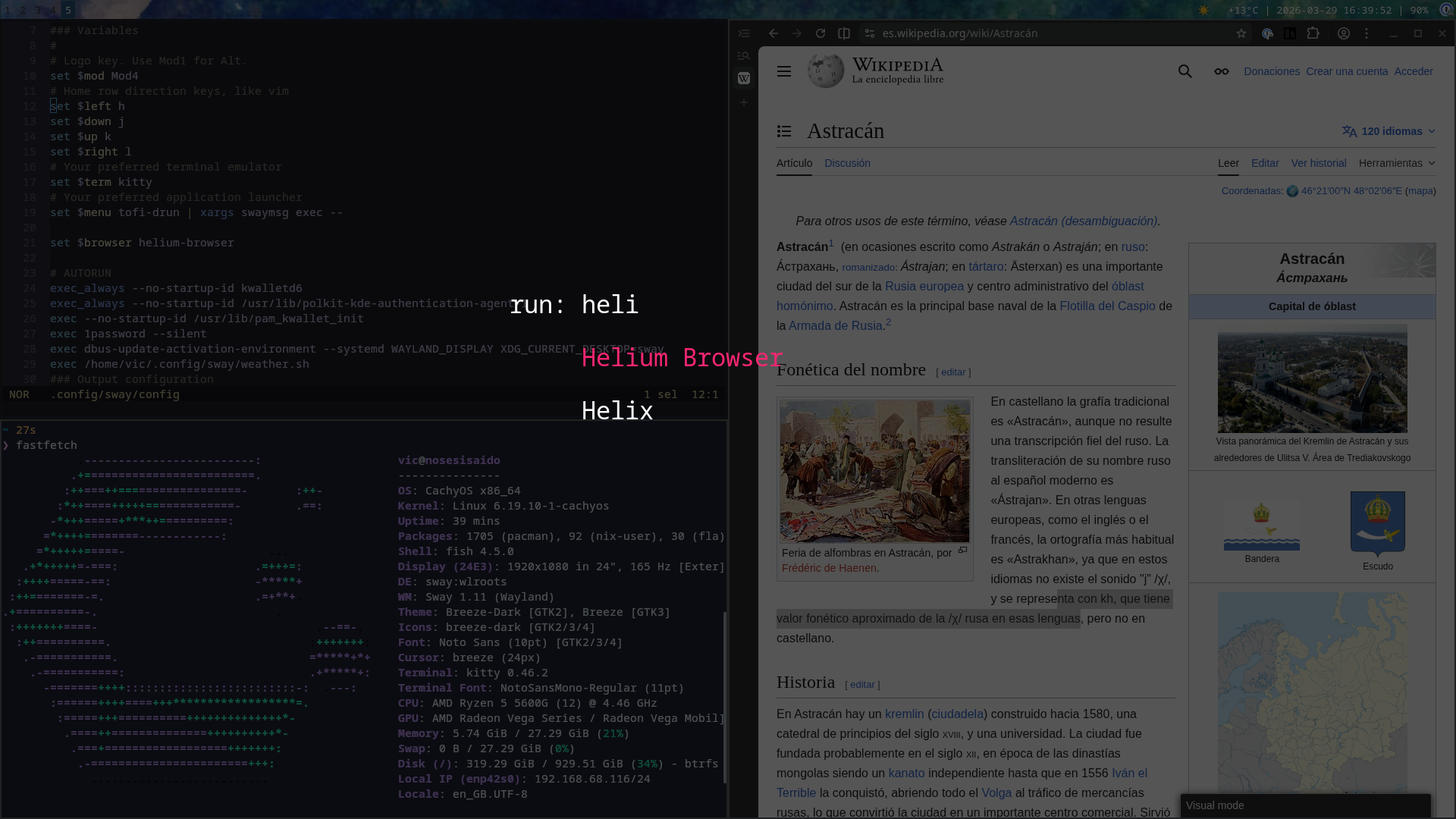Expand the Herramientas tools dropdown
Image resolution: width=1456 pixels, height=819 pixels.
[x=1396, y=163]
